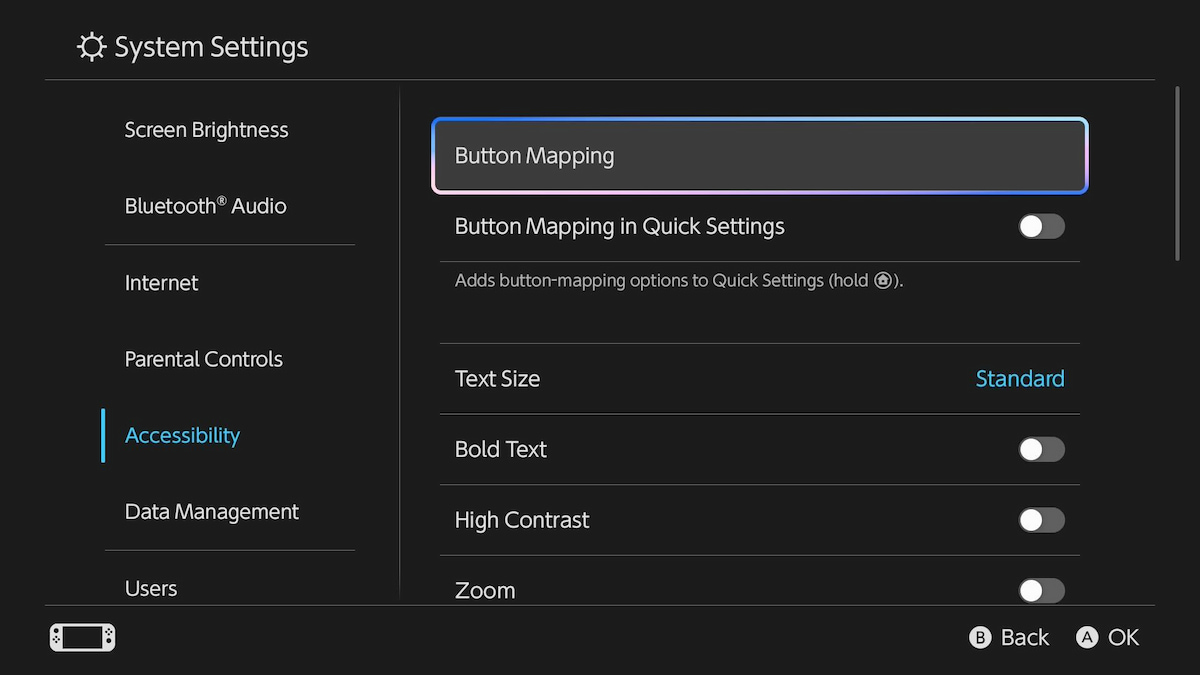1200x675 pixels.
Task: Open Text Size Standard option selector
Action: click(1019, 379)
